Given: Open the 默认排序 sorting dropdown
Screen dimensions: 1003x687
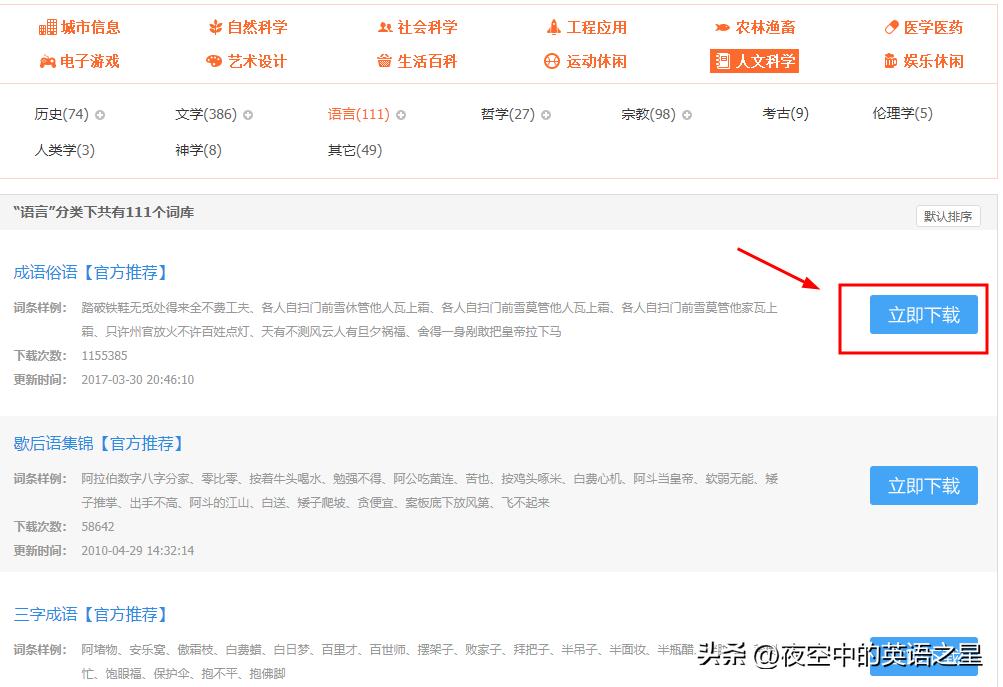Looking at the screenshot, I should [x=947, y=215].
